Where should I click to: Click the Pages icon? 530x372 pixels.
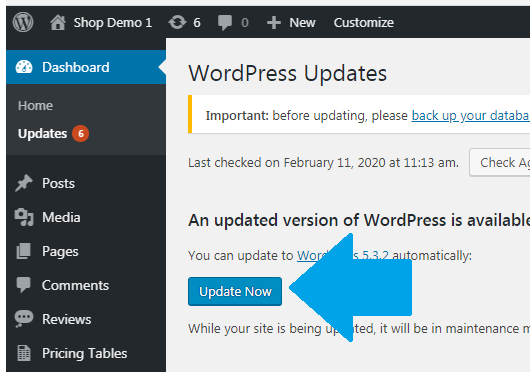pos(24,251)
